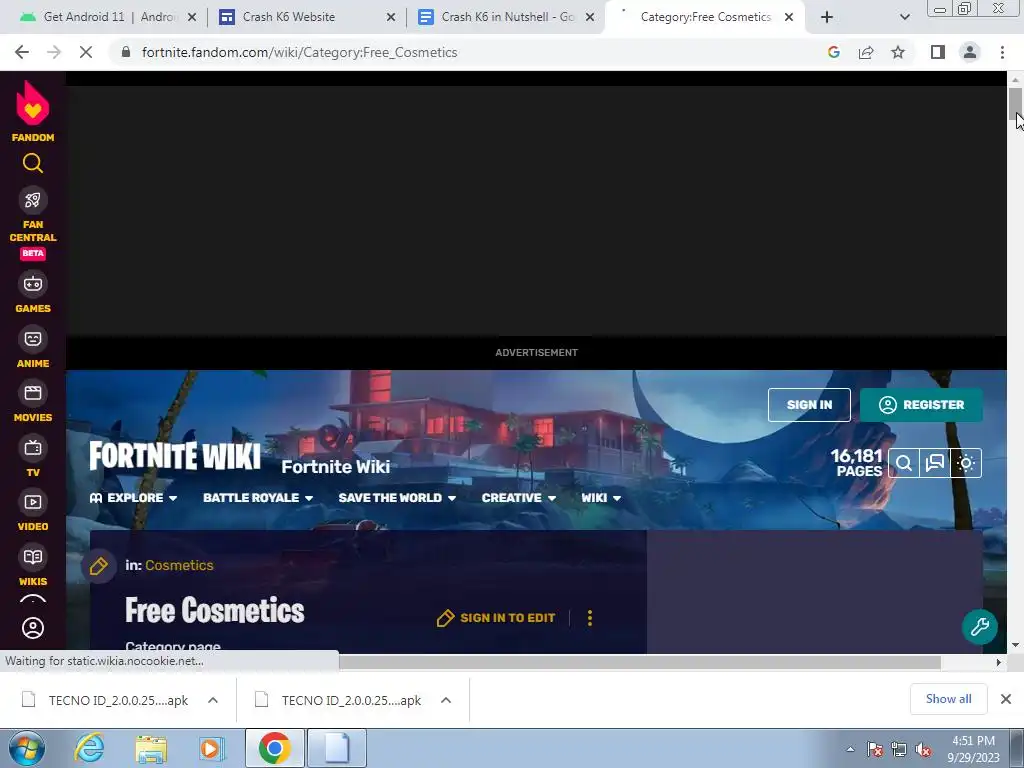Image resolution: width=1024 pixels, height=768 pixels.
Task: Click the user profile icon in Fandom sidebar
Action: tap(33, 628)
